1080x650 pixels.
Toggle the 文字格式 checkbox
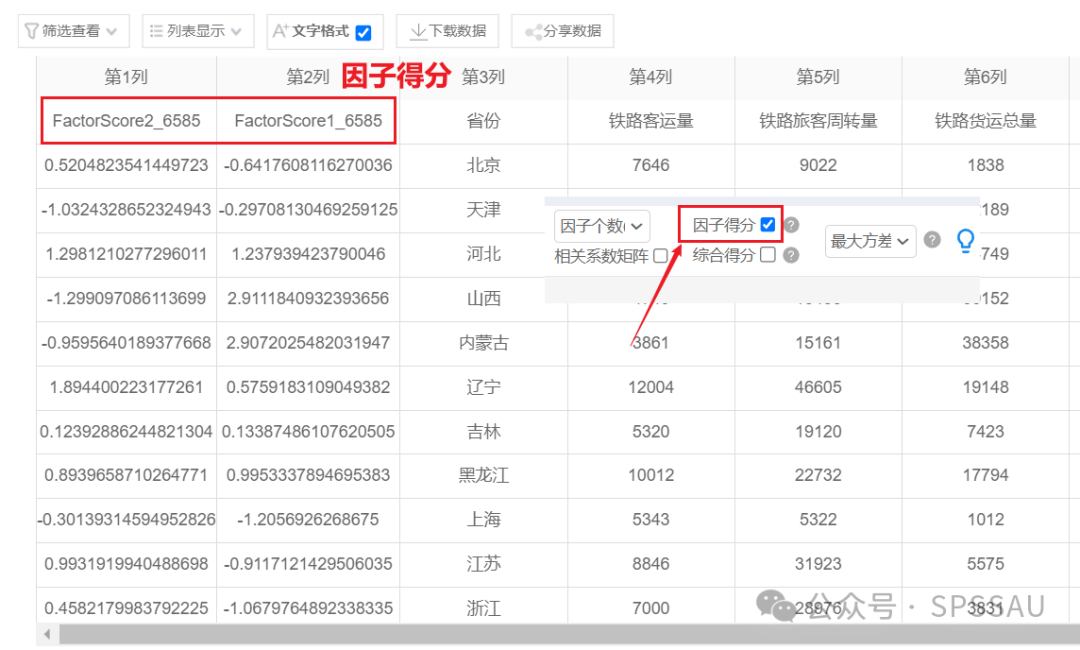pyautogui.click(x=364, y=32)
